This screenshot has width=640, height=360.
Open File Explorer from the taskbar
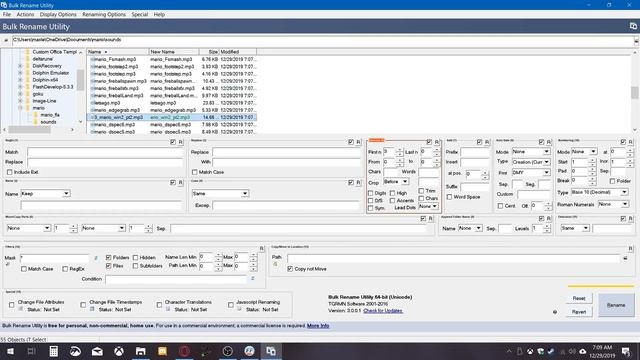point(140,351)
